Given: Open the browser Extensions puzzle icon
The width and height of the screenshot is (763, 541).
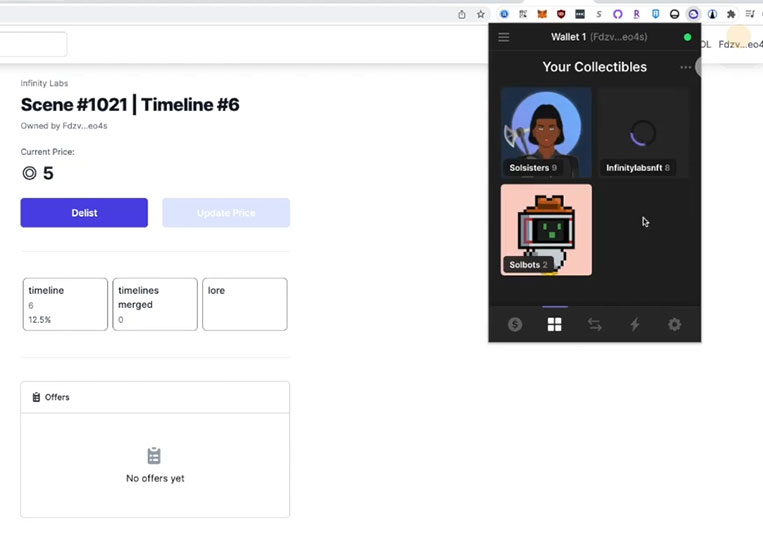Looking at the screenshot, I should [731, 15].
